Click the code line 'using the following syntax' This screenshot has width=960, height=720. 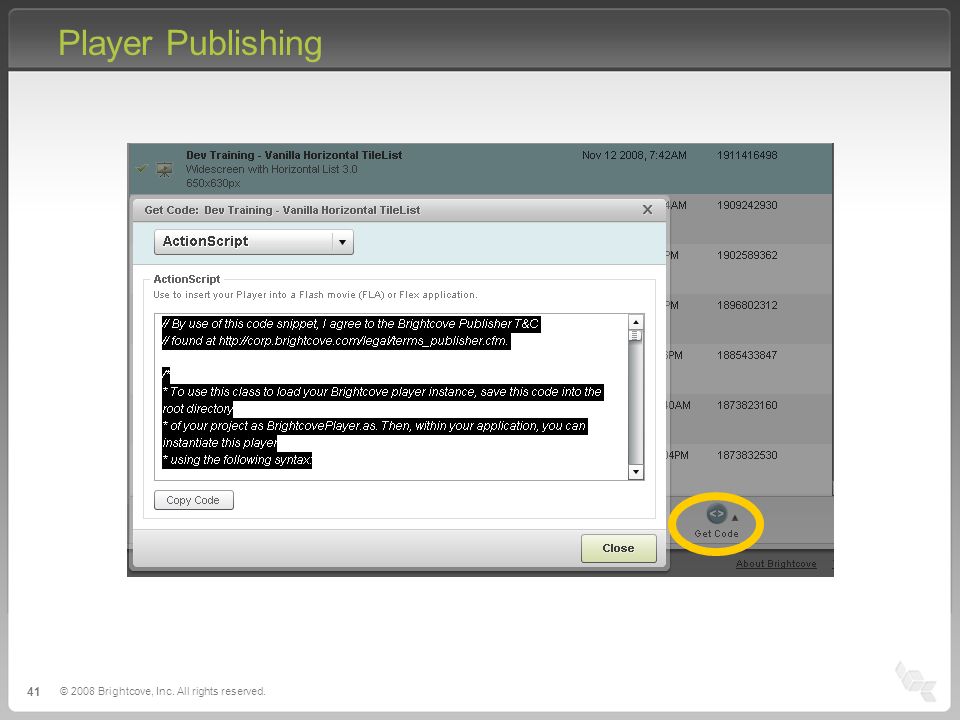click(237, 460)
